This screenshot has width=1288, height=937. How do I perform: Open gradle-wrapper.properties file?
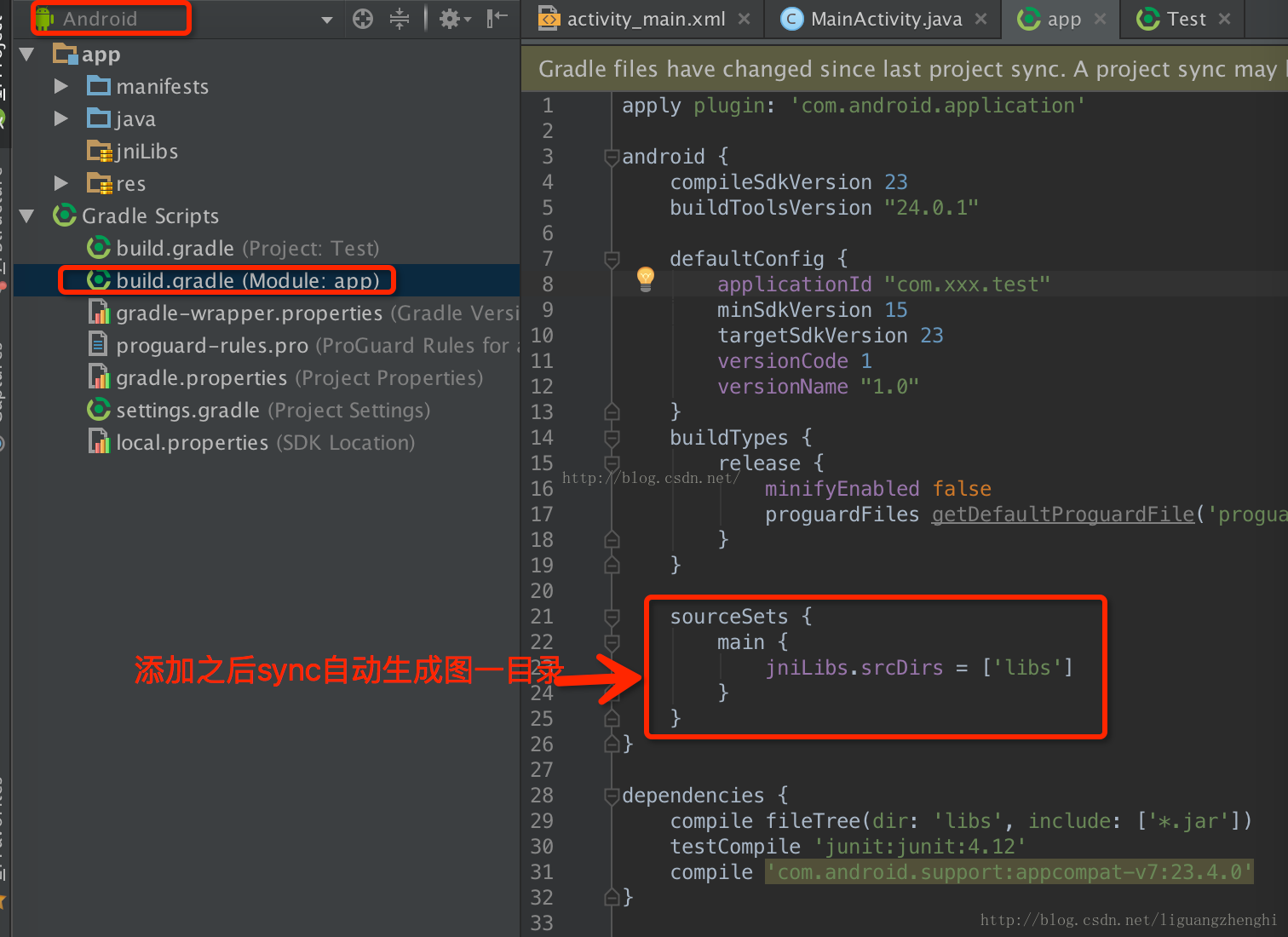pos(303,313)
